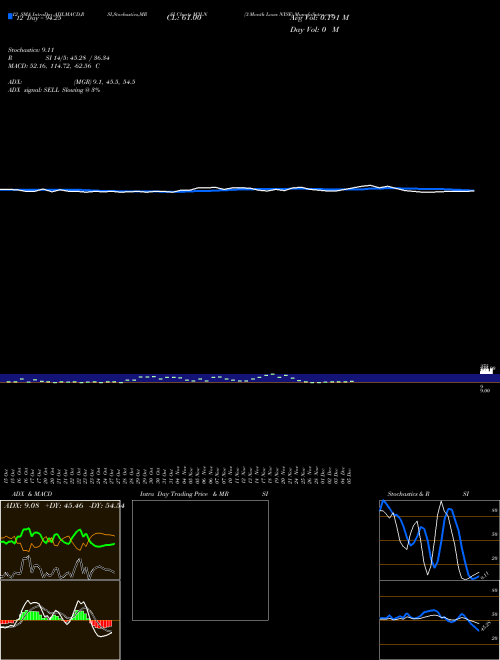
Task: Click the 'Avg Vol: 0.191 M' text
Action: click(x=319, y=18)
